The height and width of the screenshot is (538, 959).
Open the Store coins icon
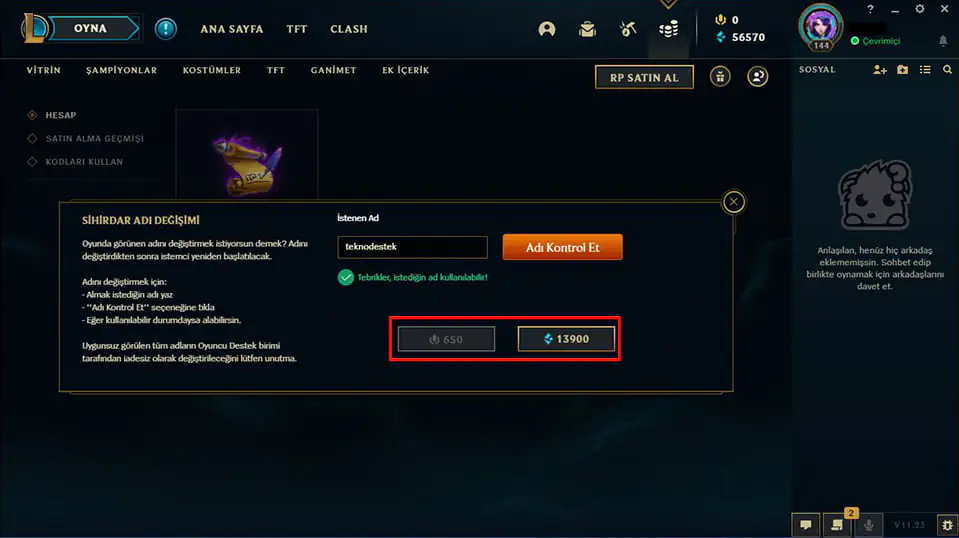(668, 29)
